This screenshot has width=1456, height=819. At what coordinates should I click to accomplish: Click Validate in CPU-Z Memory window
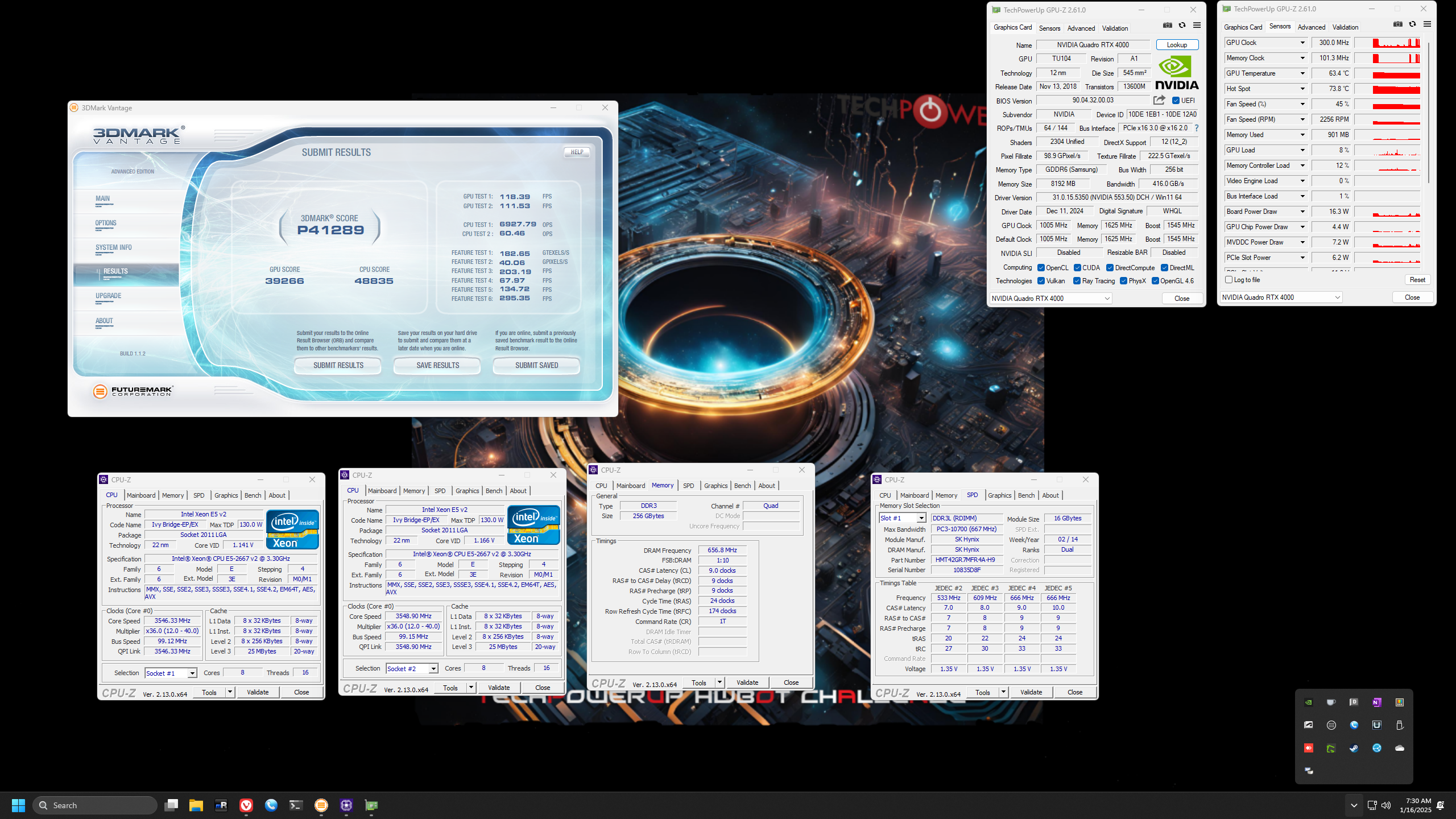(747, 682)
